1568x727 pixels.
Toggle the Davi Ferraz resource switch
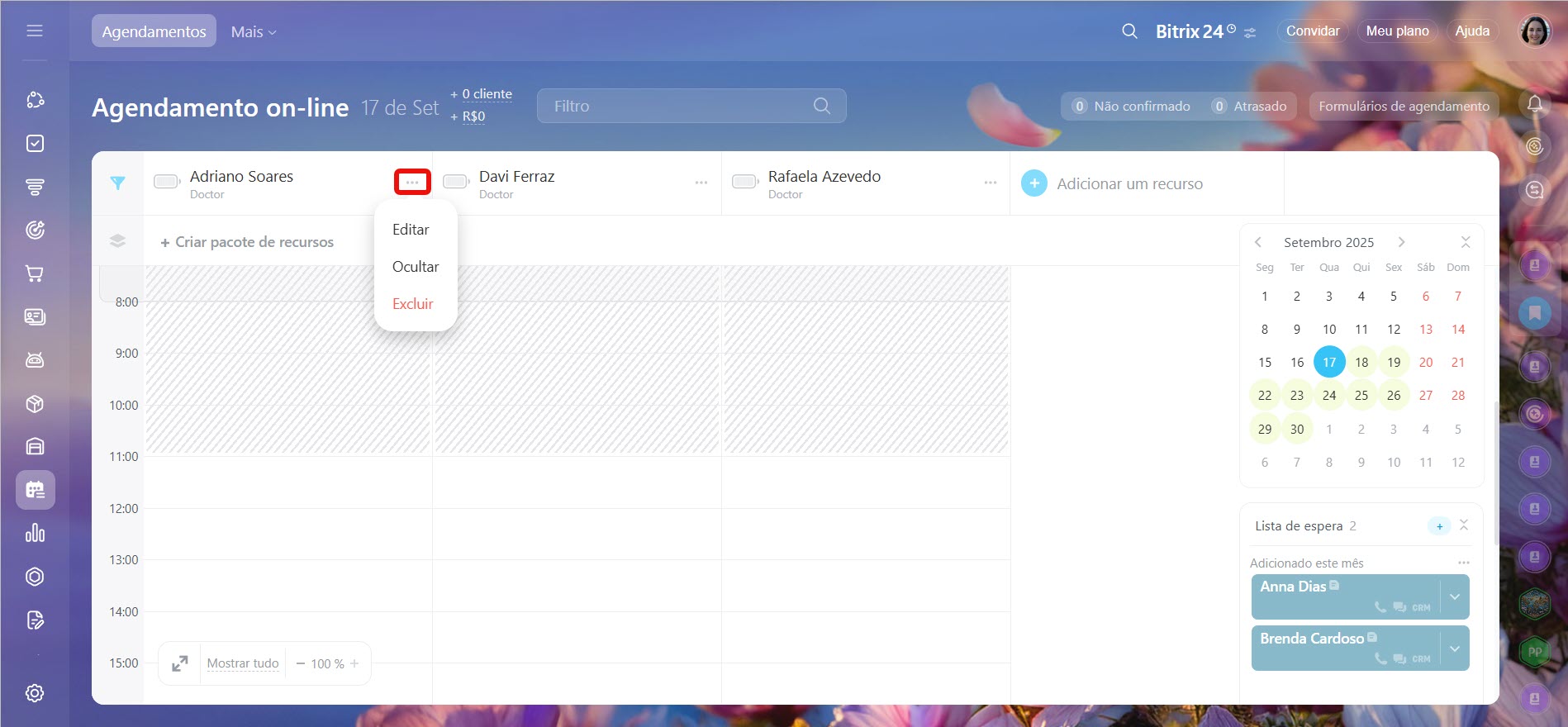coord(456,182)
